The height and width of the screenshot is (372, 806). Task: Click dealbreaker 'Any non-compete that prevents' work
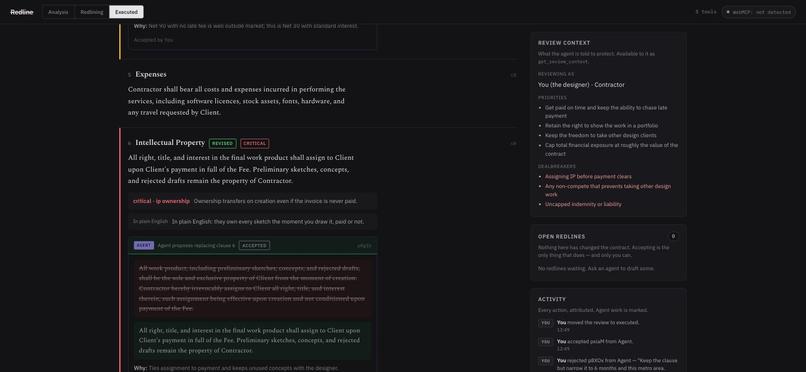[608, 190]
